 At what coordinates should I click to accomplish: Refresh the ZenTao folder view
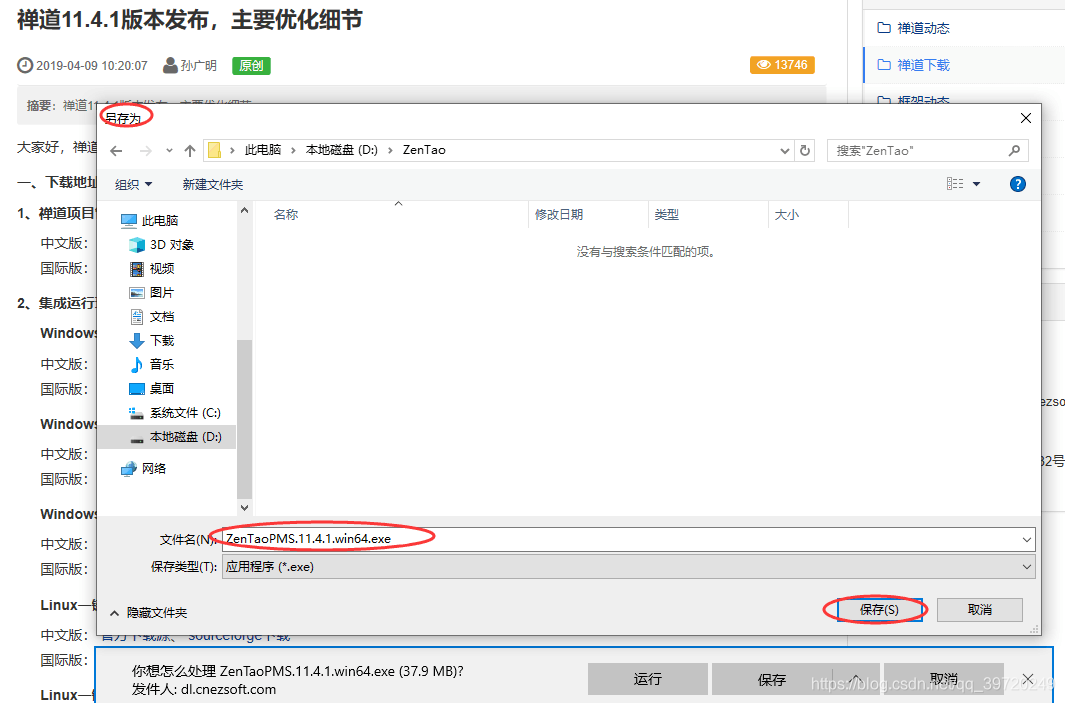tap(806, 150)
